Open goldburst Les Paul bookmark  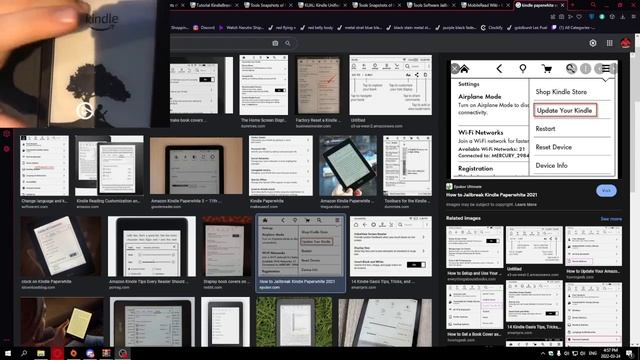[527, 28]
